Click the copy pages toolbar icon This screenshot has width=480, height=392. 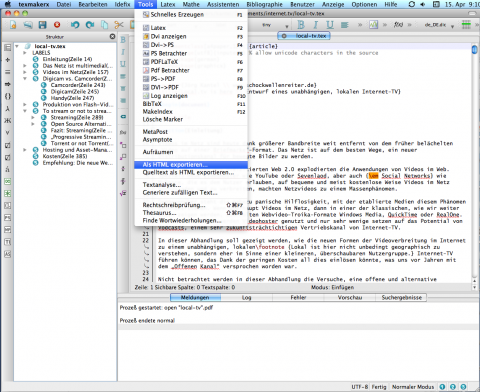point(105,25)
